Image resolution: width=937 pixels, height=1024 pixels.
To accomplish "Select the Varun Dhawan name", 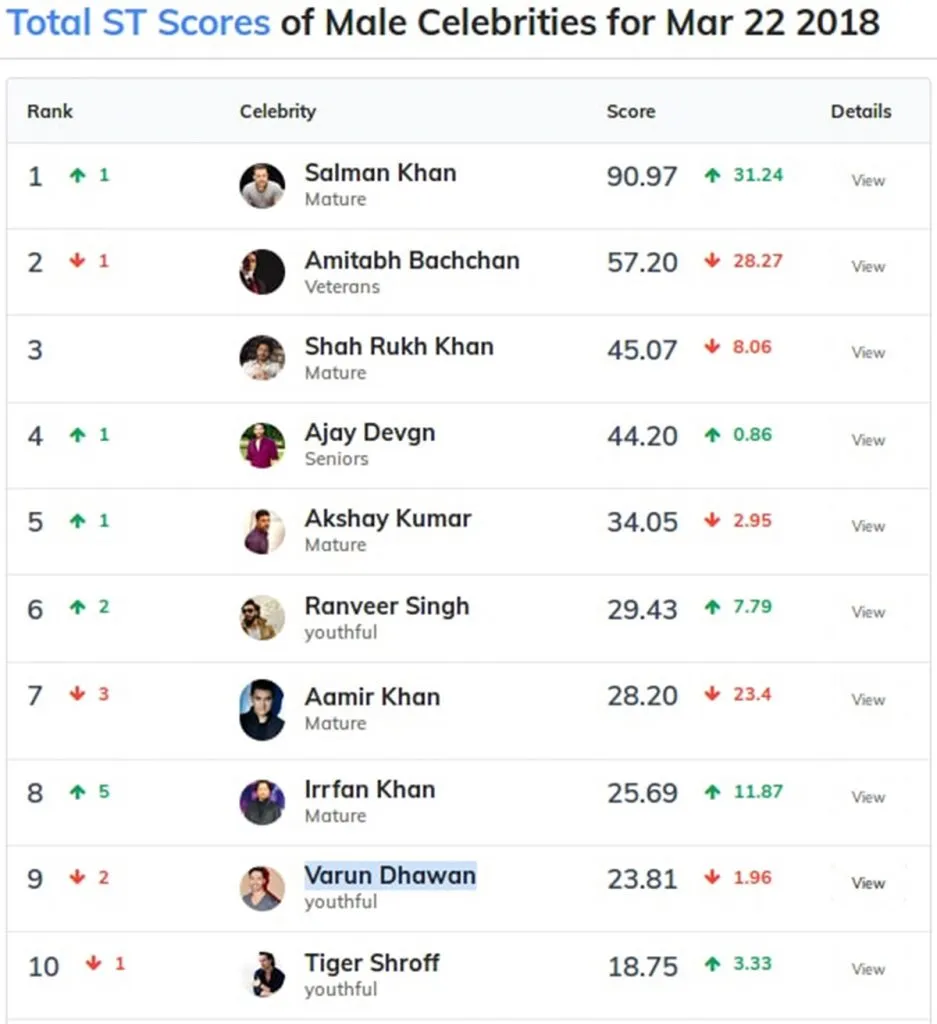I will (x=390, y=876).
